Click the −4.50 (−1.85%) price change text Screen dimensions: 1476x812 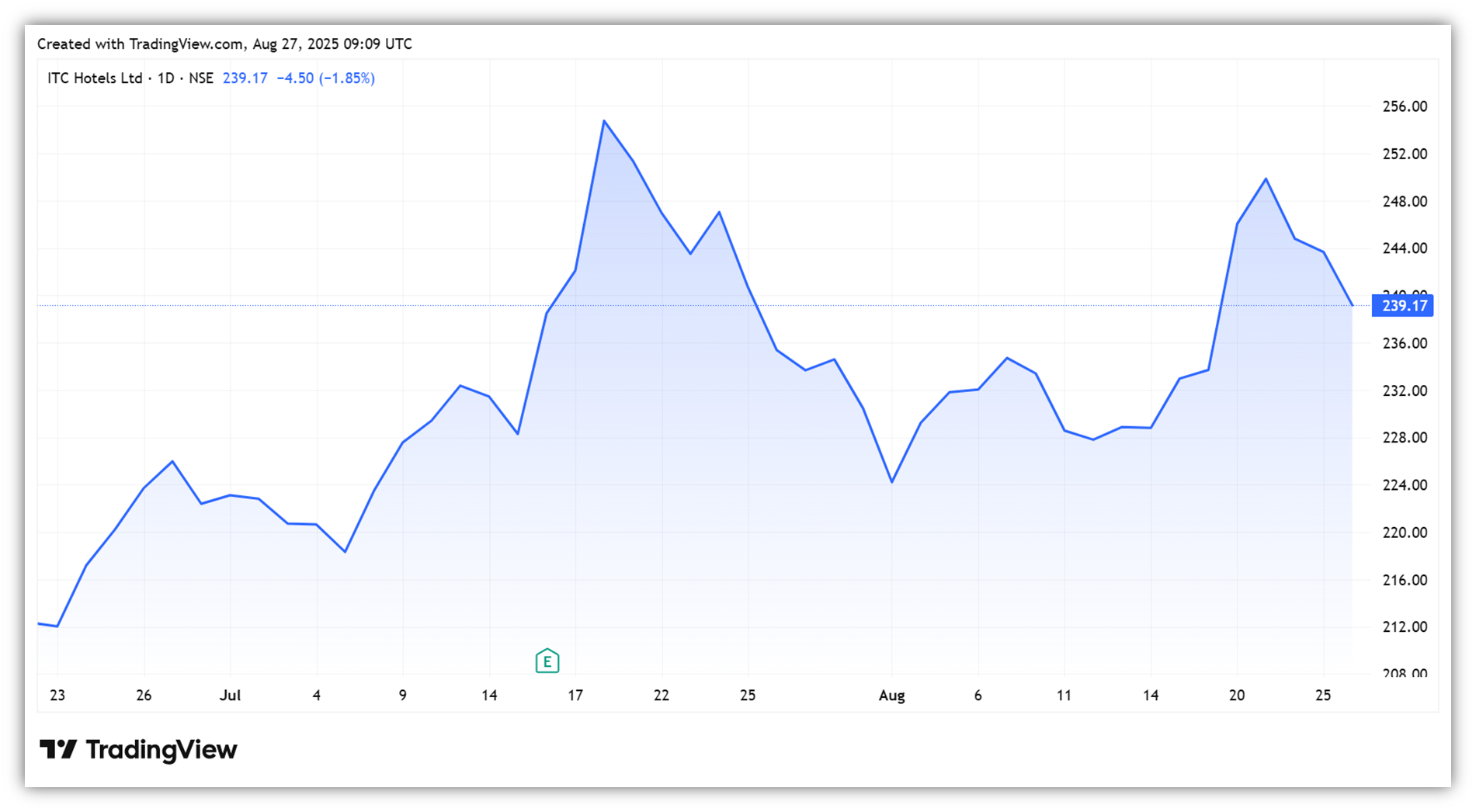point(325,78)
